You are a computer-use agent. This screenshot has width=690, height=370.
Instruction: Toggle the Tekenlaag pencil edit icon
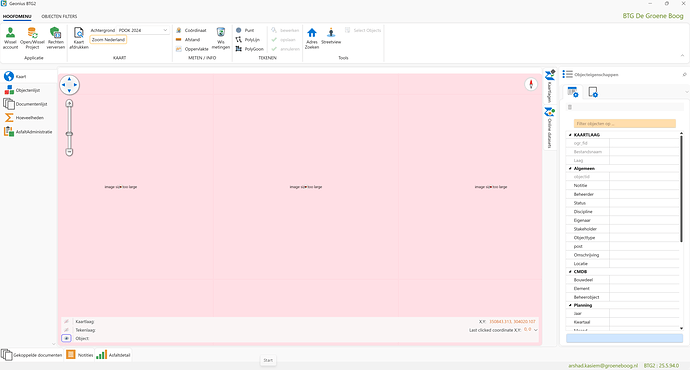pyautogui.click(x=66, y=330)
